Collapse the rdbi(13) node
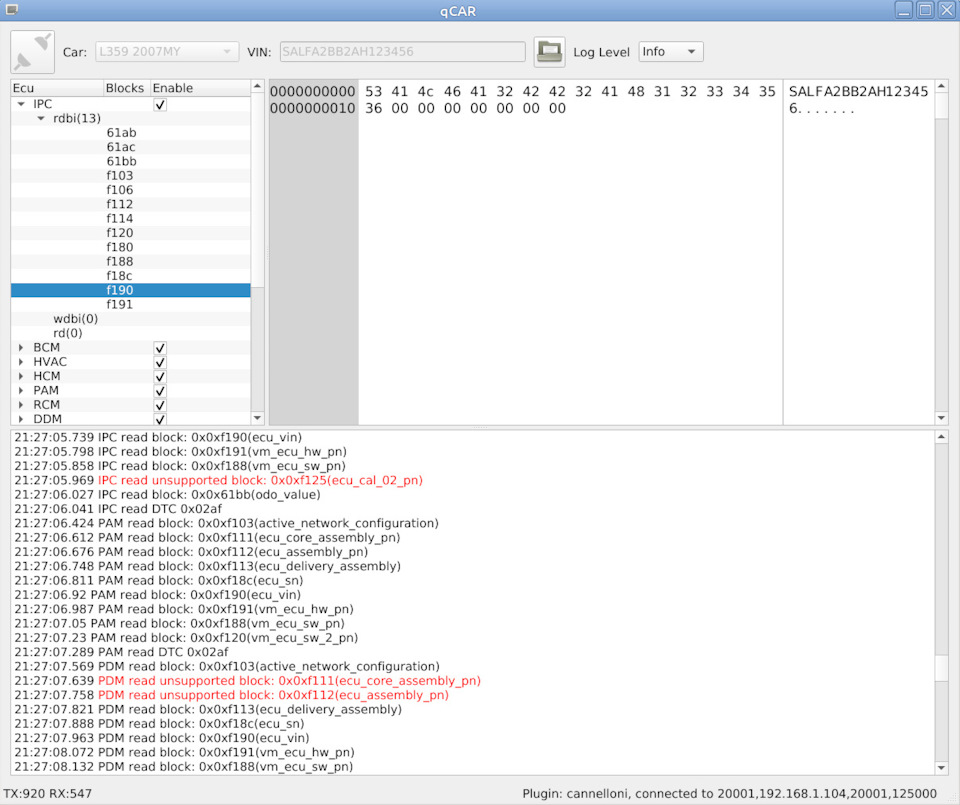 41,119
